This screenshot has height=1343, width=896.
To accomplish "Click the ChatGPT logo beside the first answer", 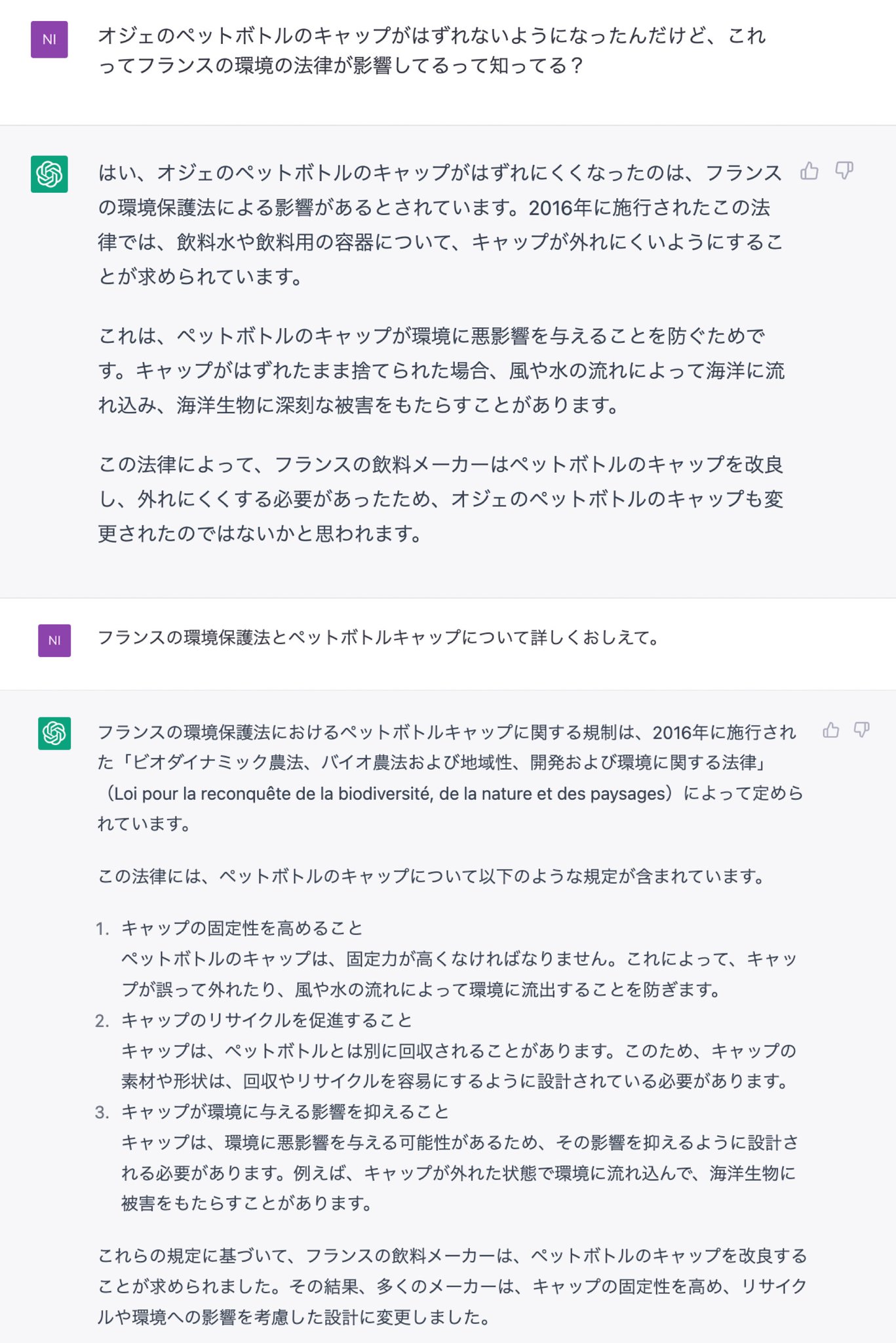I will [49, 174].
